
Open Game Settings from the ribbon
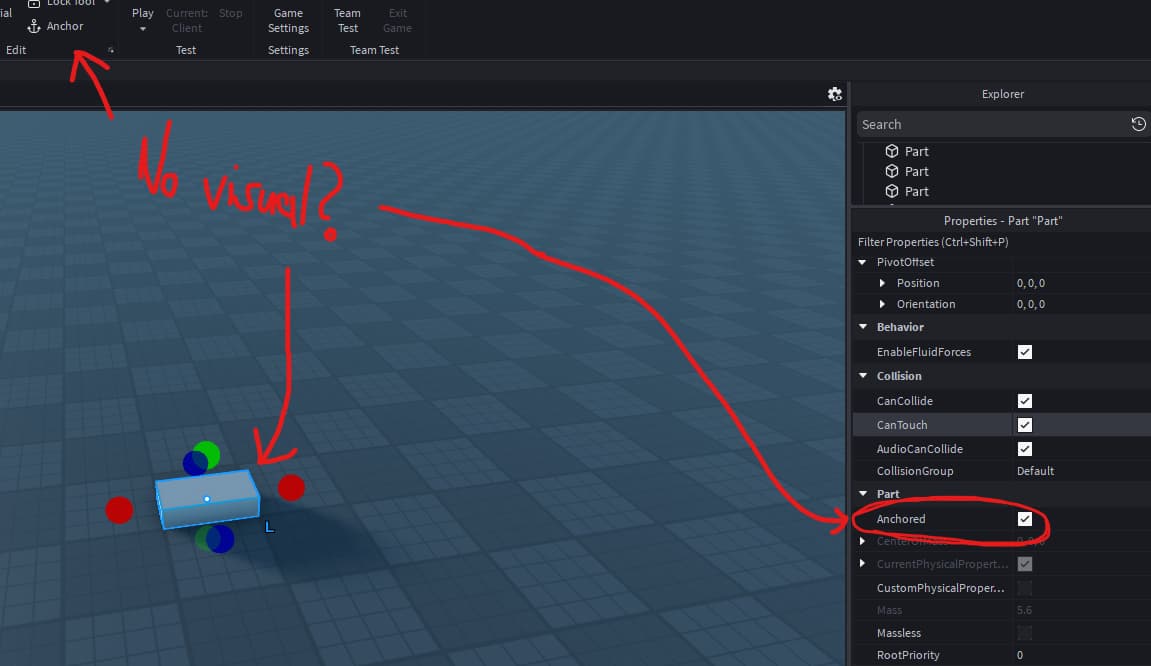click(x=288, y=20)
